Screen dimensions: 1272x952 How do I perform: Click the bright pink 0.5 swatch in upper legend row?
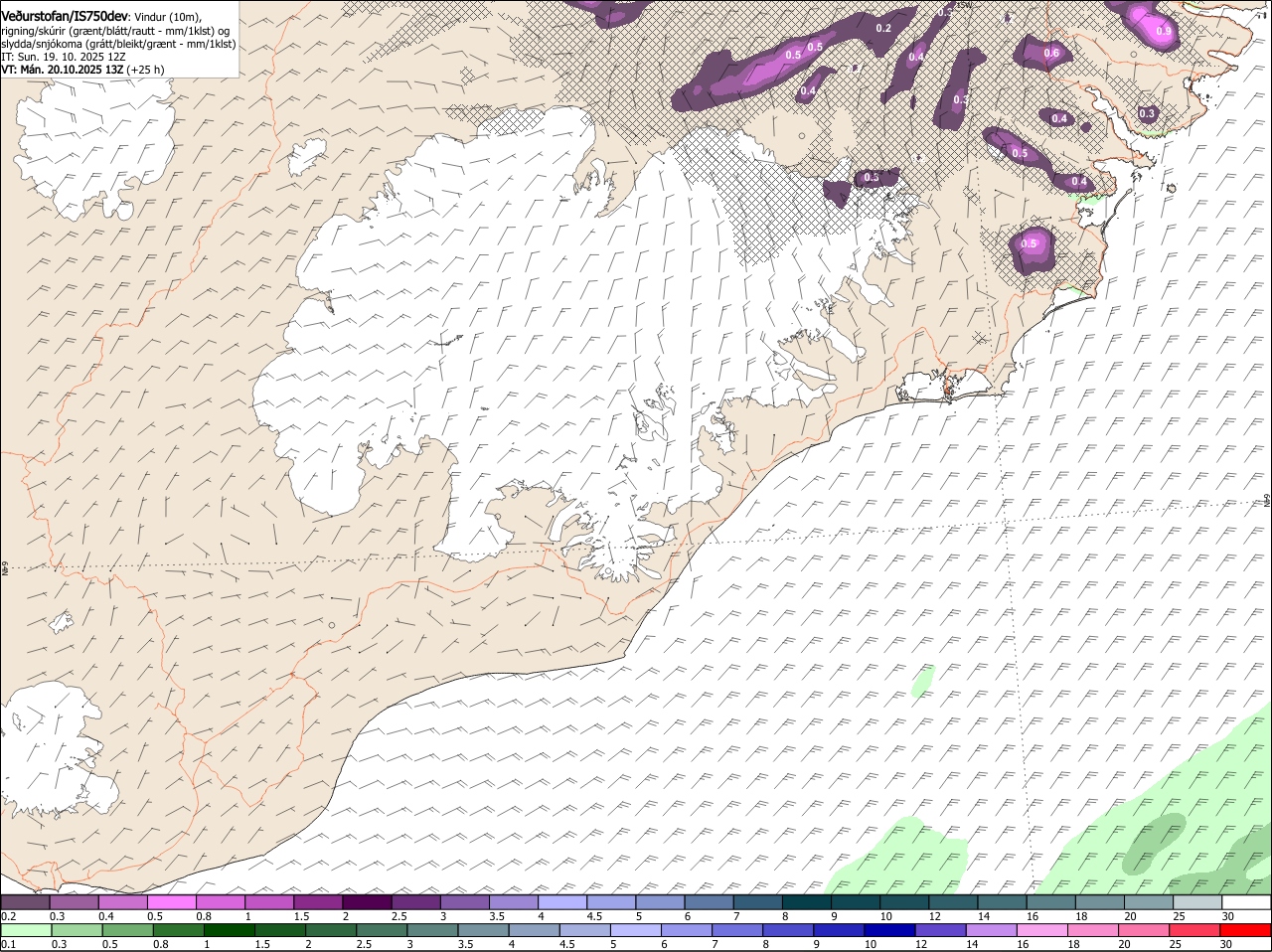(171, 902)
